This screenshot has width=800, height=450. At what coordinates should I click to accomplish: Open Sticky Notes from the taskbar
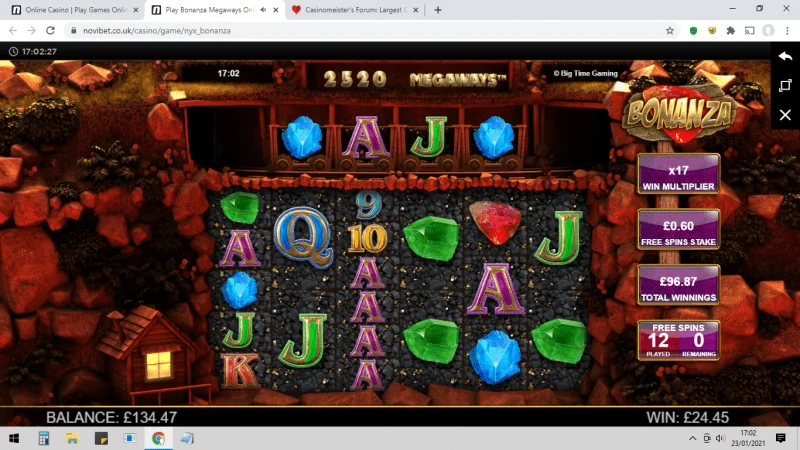click(x=101, y=438)
